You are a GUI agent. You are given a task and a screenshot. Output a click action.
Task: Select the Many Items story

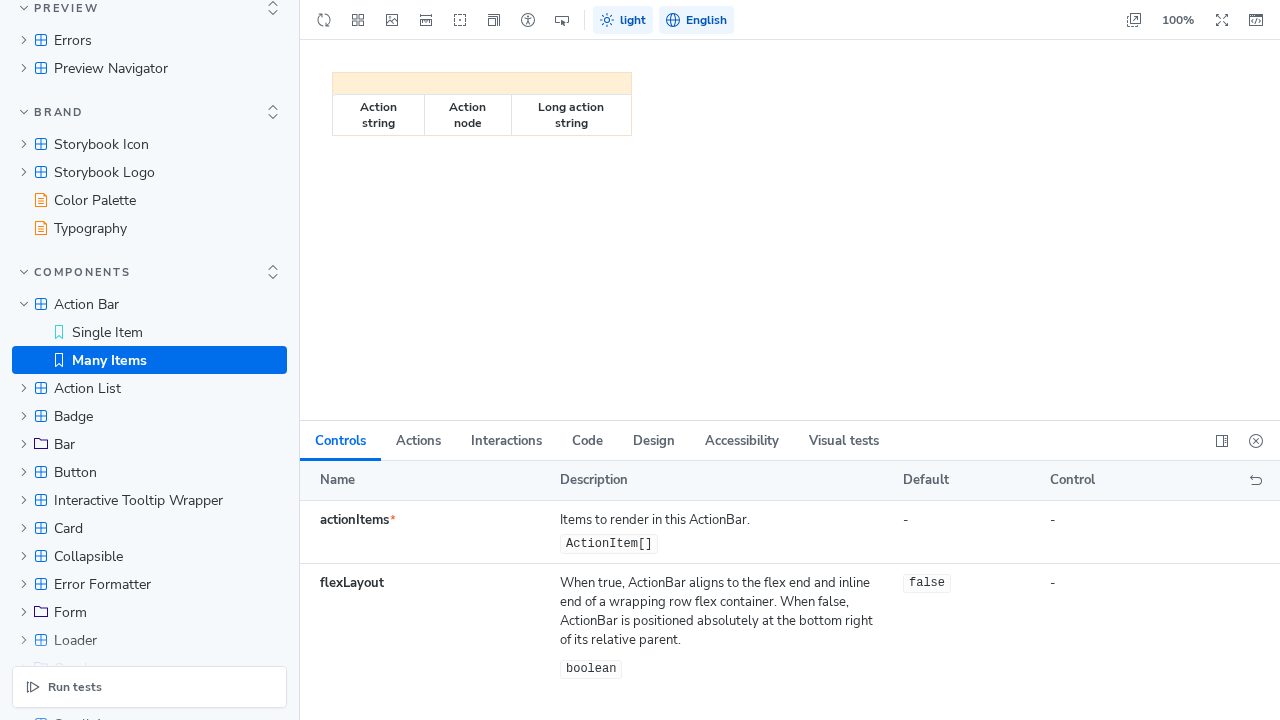[149, 360]
